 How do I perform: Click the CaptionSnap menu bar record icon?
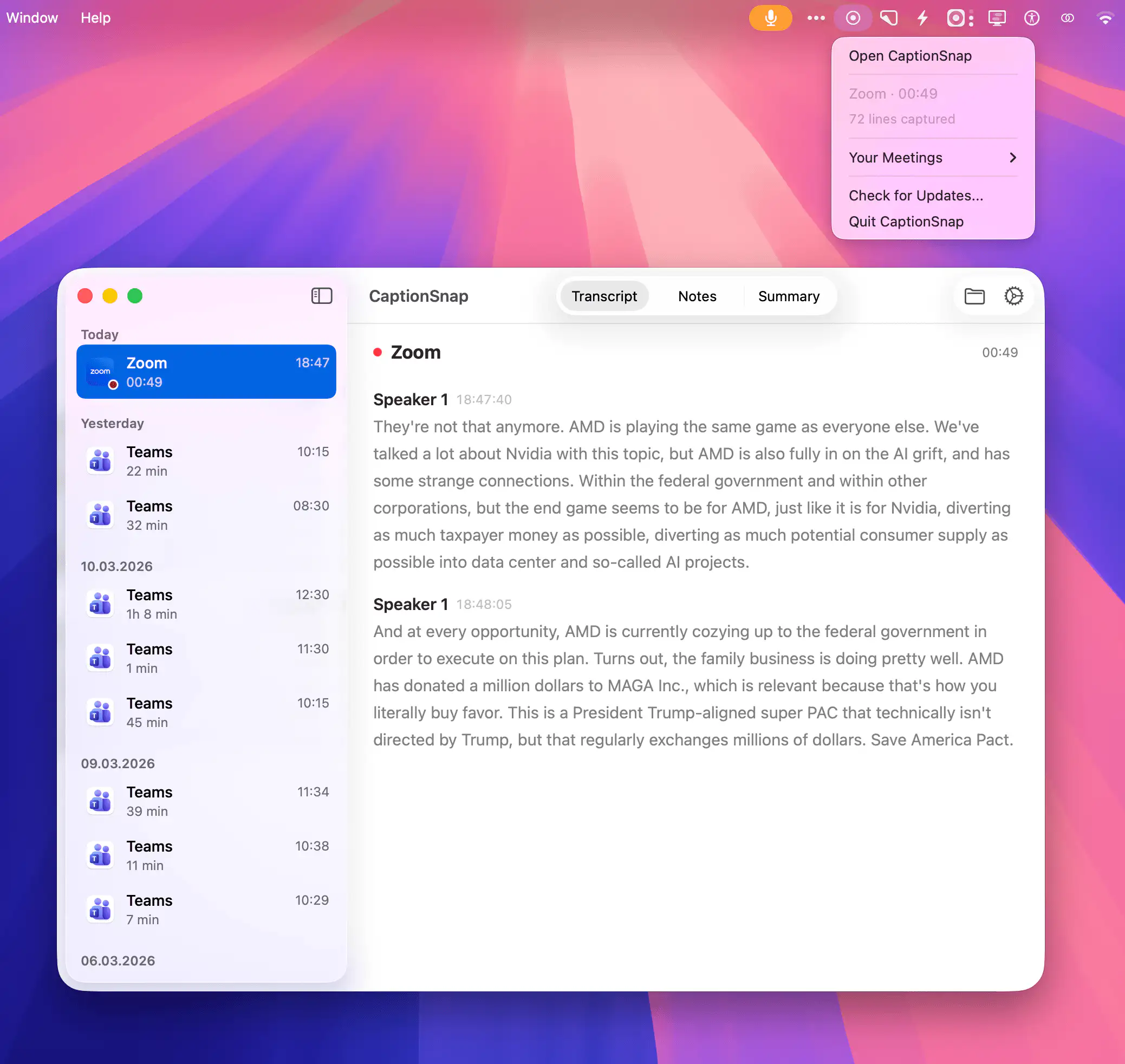(x=852, y=18)
